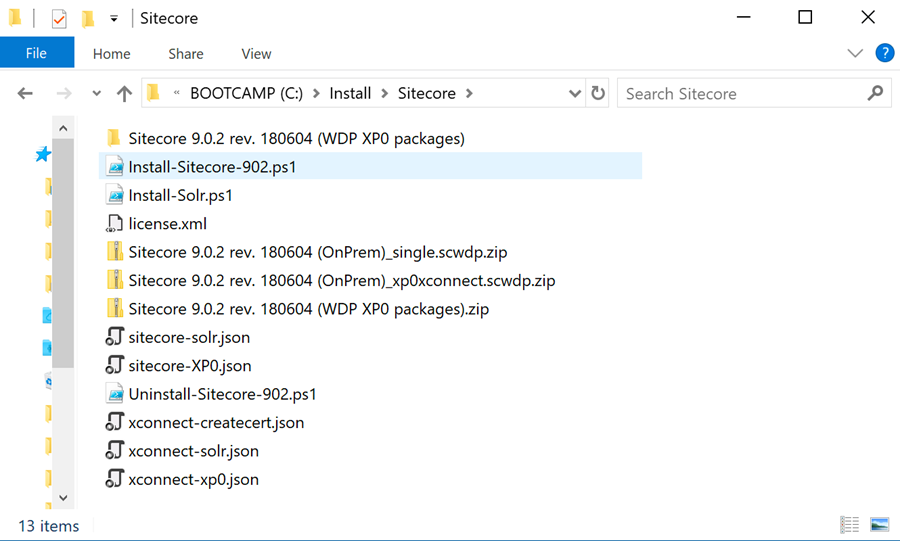Select the Install-Solr.ps1 file name
900x541 pixels.
[181, 196]
